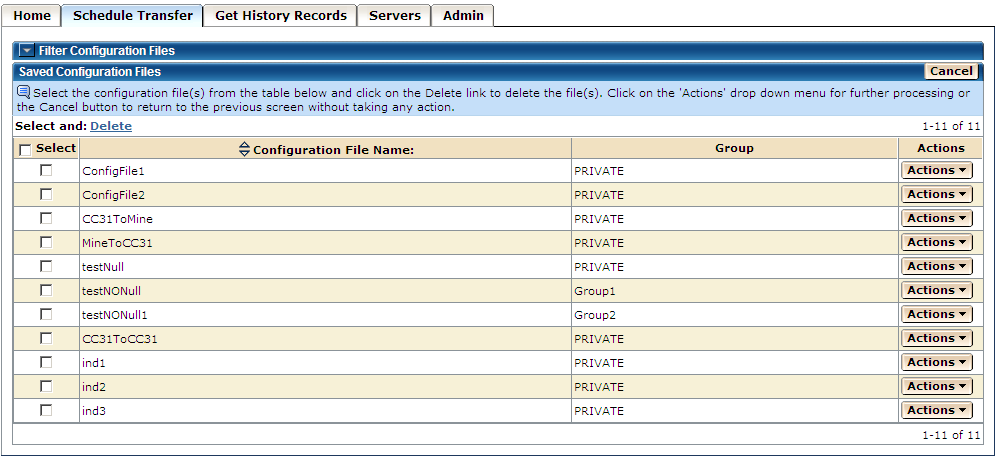Check the ConfigFile1 row checkbox
This screenshot has height=461, width=998.
[x=46, y=170]
